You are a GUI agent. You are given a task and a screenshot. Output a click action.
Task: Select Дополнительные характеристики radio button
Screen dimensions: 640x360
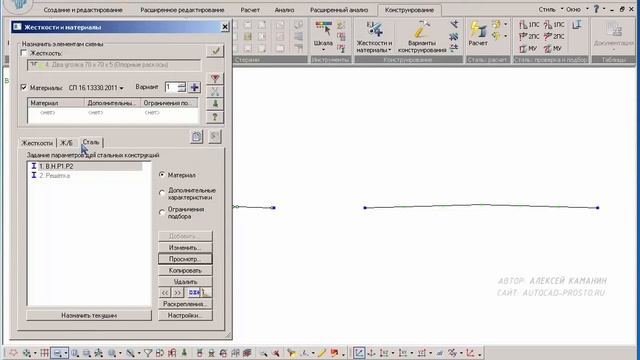coord(162,193)
